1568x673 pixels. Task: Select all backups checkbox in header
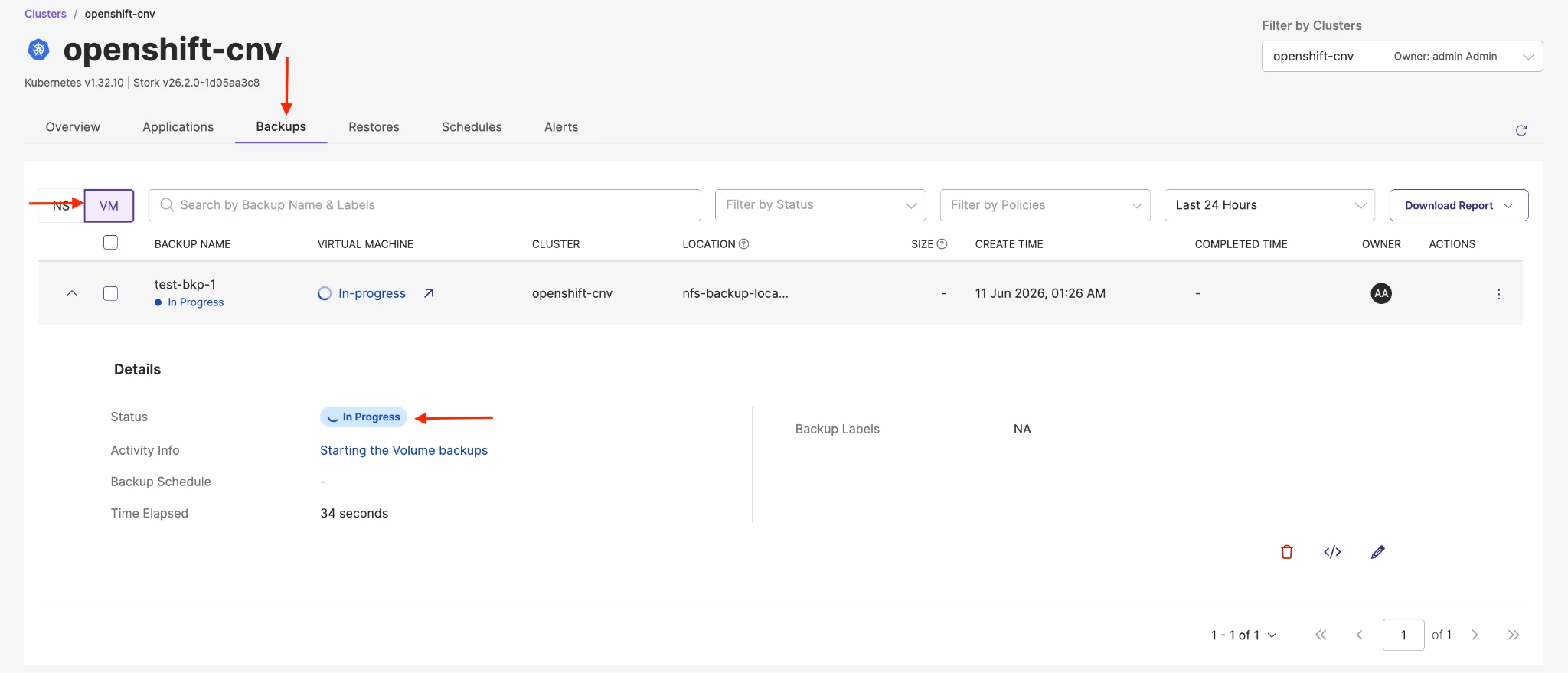111,243
